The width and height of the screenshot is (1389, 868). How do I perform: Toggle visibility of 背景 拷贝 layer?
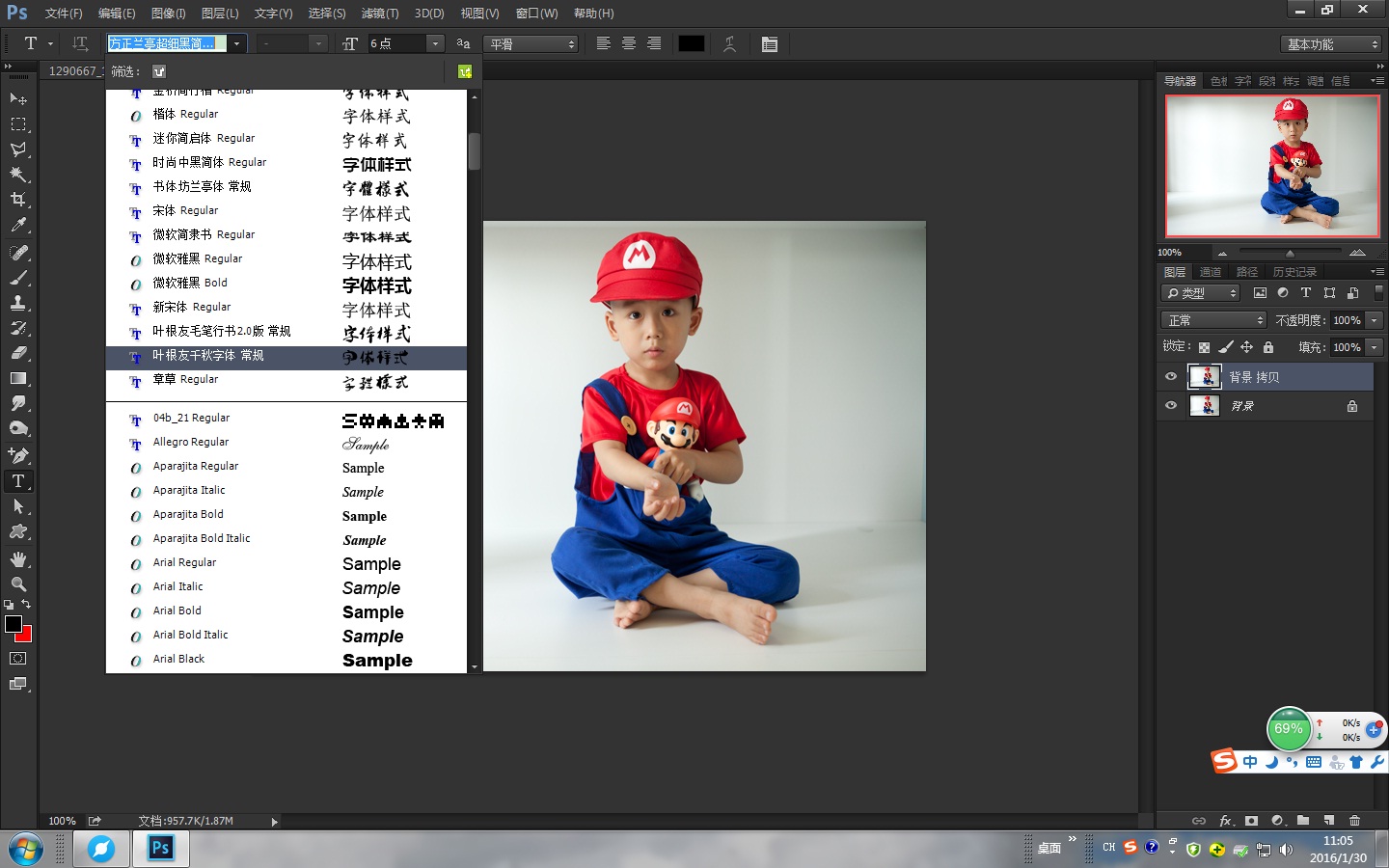point(1171,377)
